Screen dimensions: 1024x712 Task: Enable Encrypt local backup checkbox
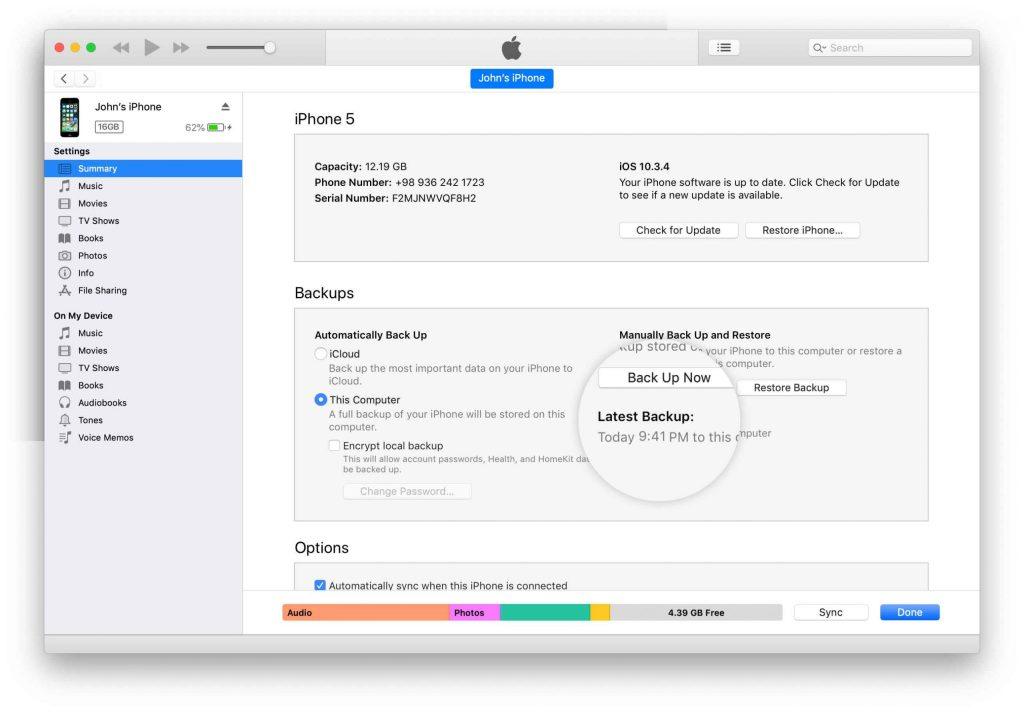334,446
